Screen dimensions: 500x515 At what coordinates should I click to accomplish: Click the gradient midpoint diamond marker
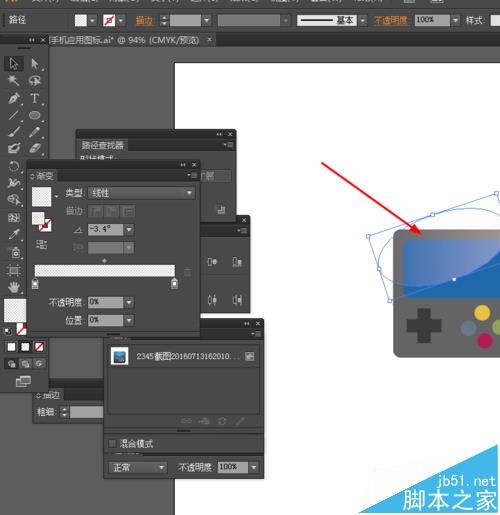[104, 261]
